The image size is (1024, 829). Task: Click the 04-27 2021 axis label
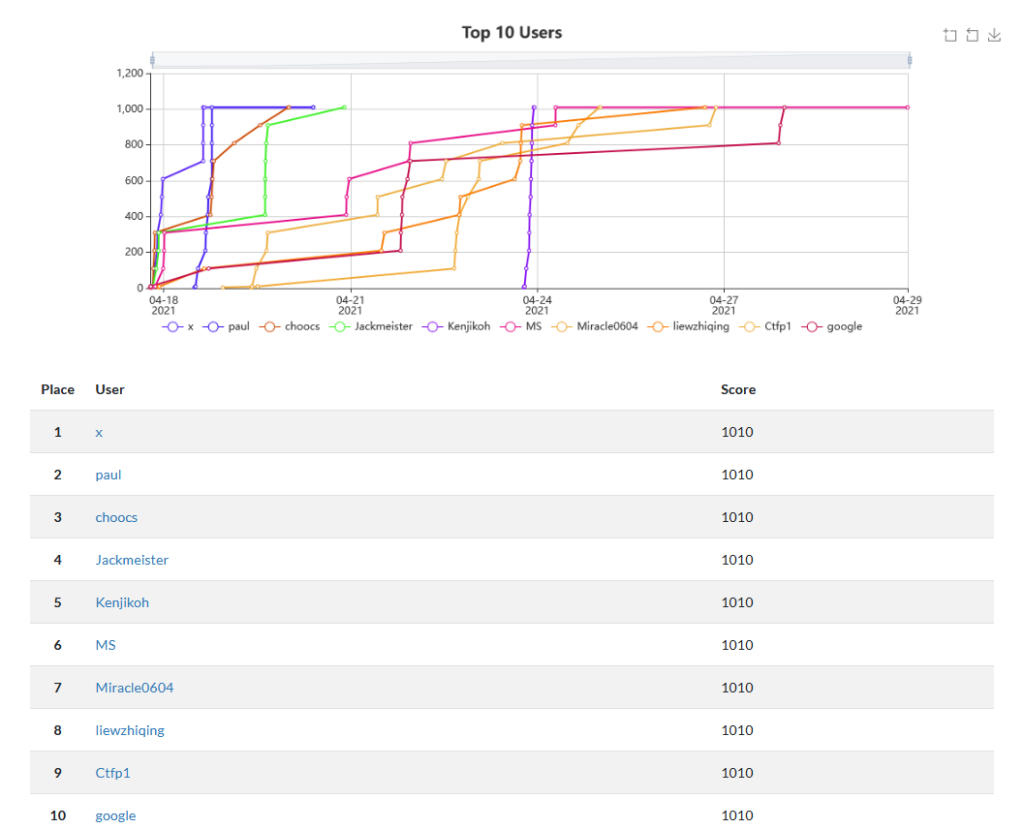point(723,305)
